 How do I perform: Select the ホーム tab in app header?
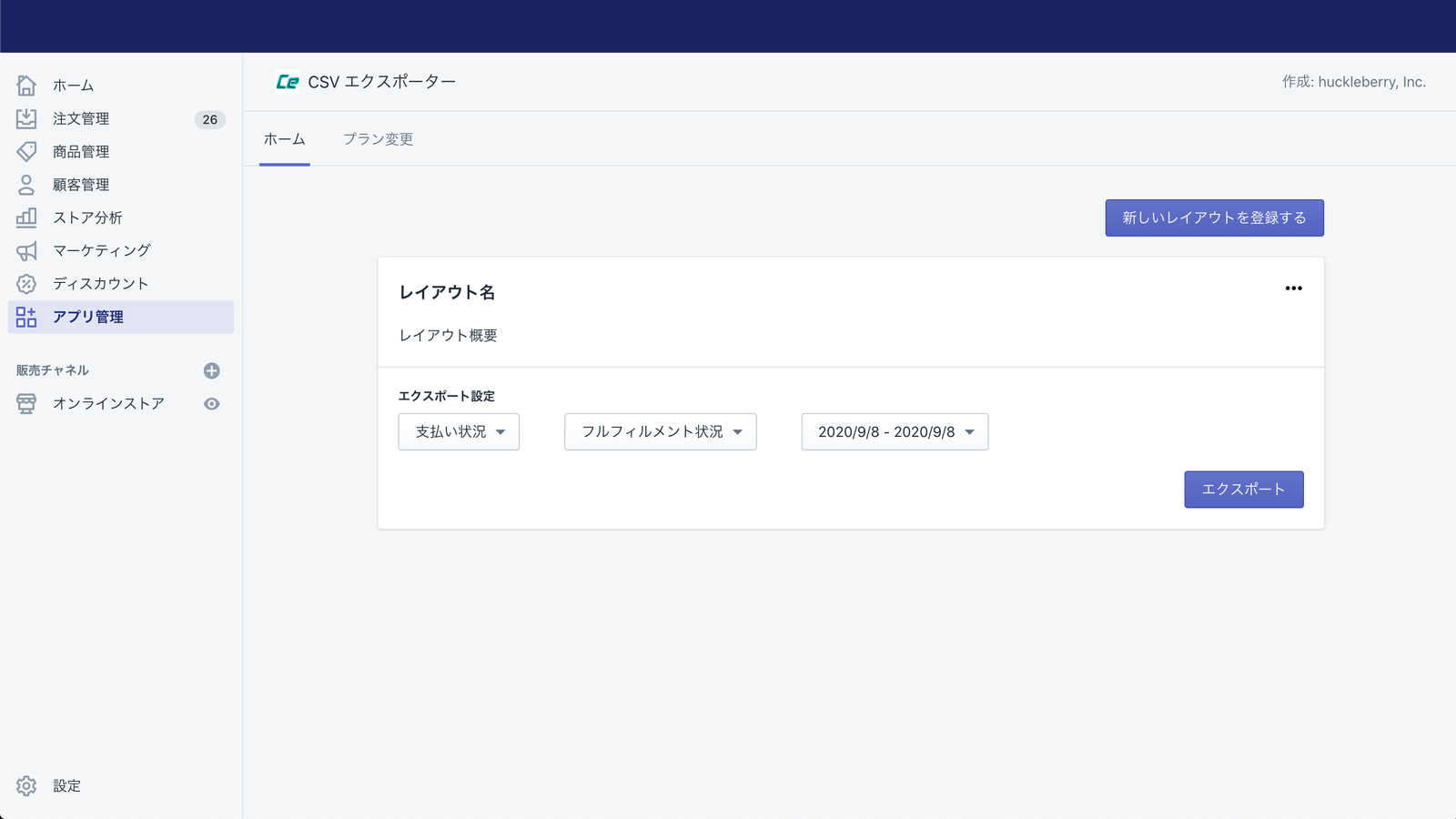pos(285,139)
